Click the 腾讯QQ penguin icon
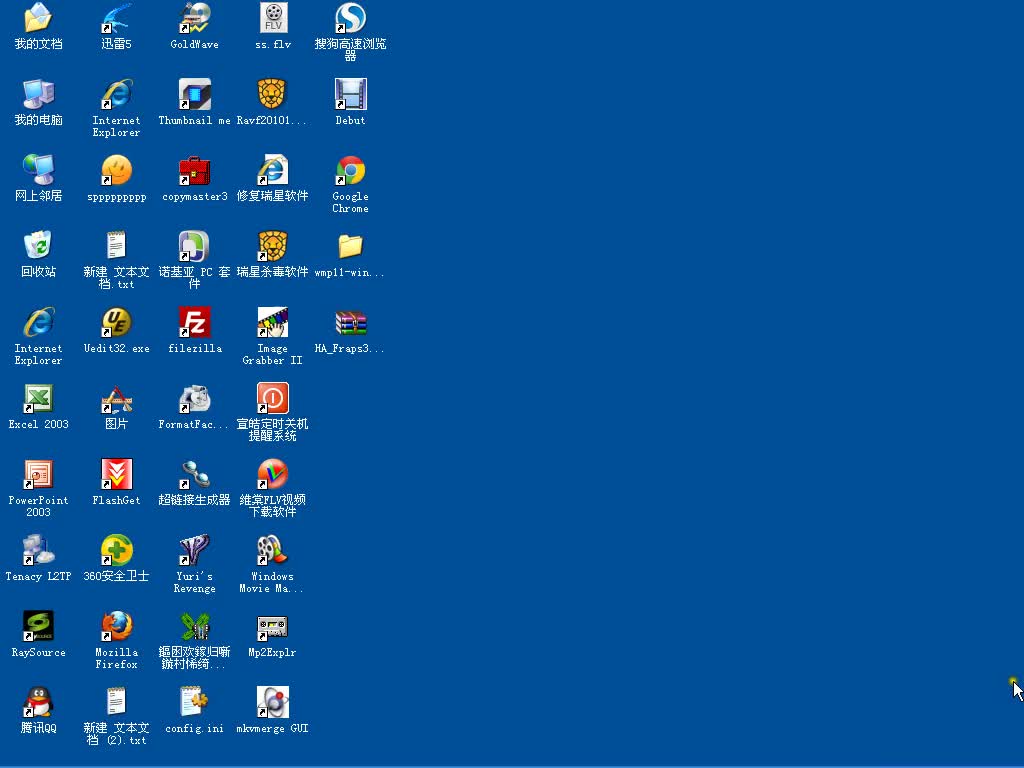This screenshot has width=1024, height=768. point(38,703)
